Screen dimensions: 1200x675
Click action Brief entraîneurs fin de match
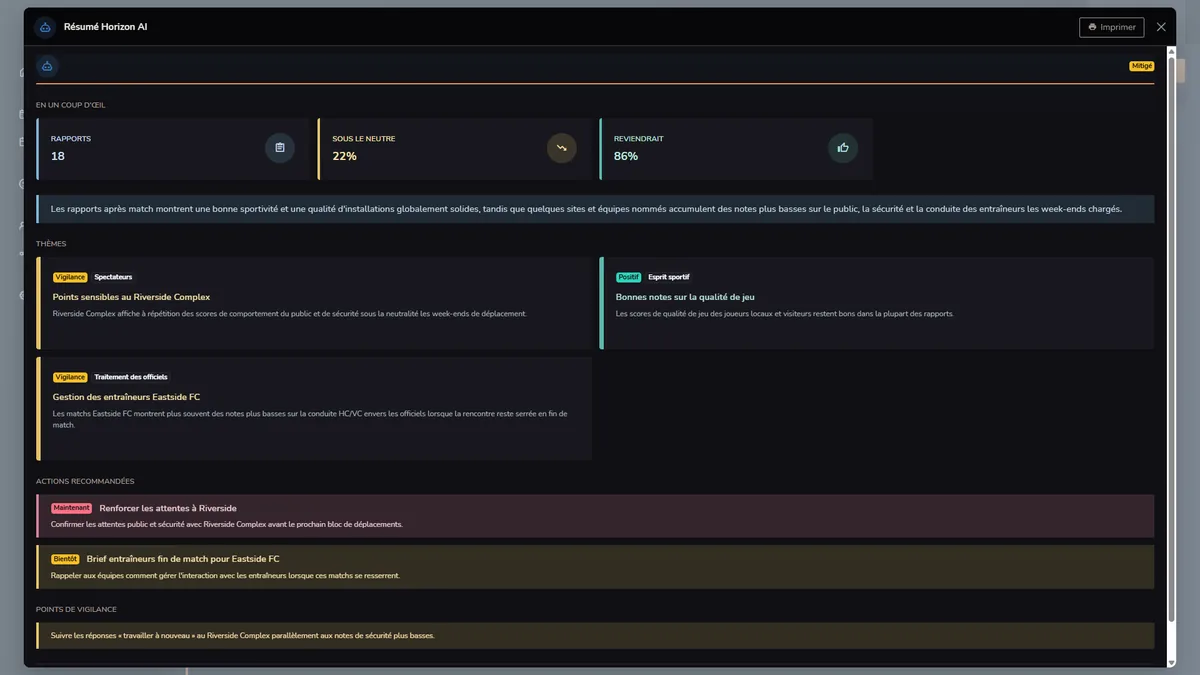pos(183,559)
